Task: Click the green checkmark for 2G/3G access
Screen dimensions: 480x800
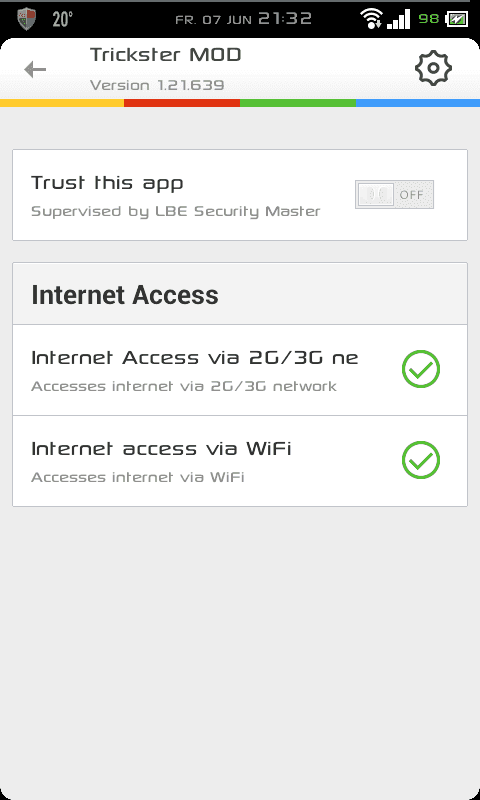Action: click(x=421, y=369)
